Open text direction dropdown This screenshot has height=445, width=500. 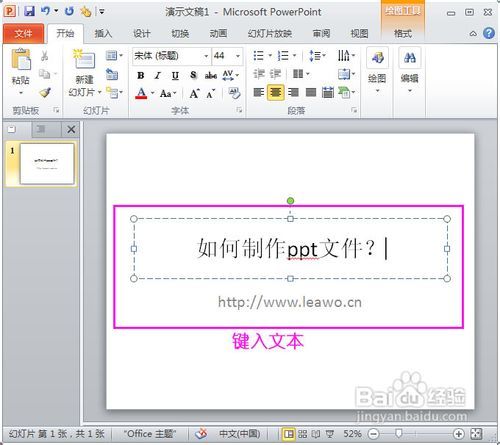point(346,55)
